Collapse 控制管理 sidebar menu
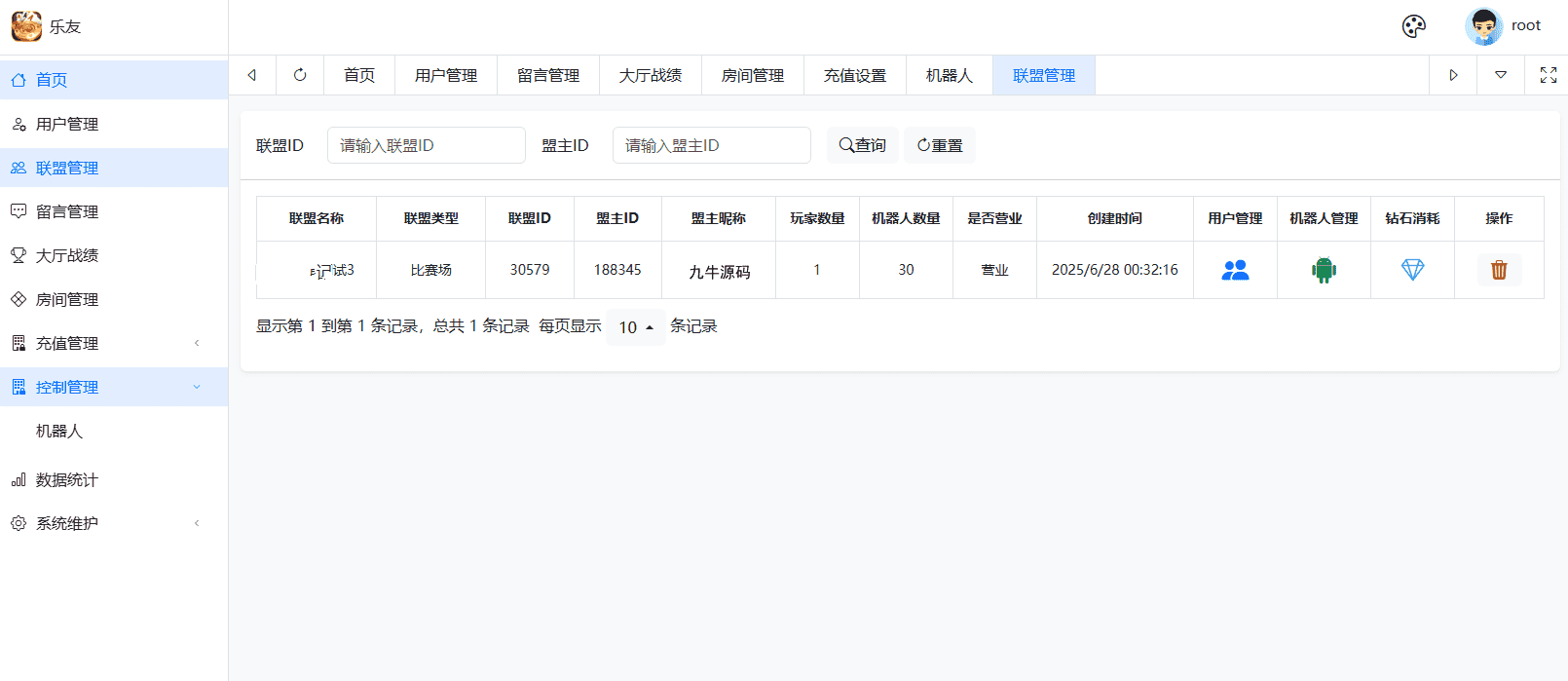Screen dimensions: 1568x681 tap(114, 387)
